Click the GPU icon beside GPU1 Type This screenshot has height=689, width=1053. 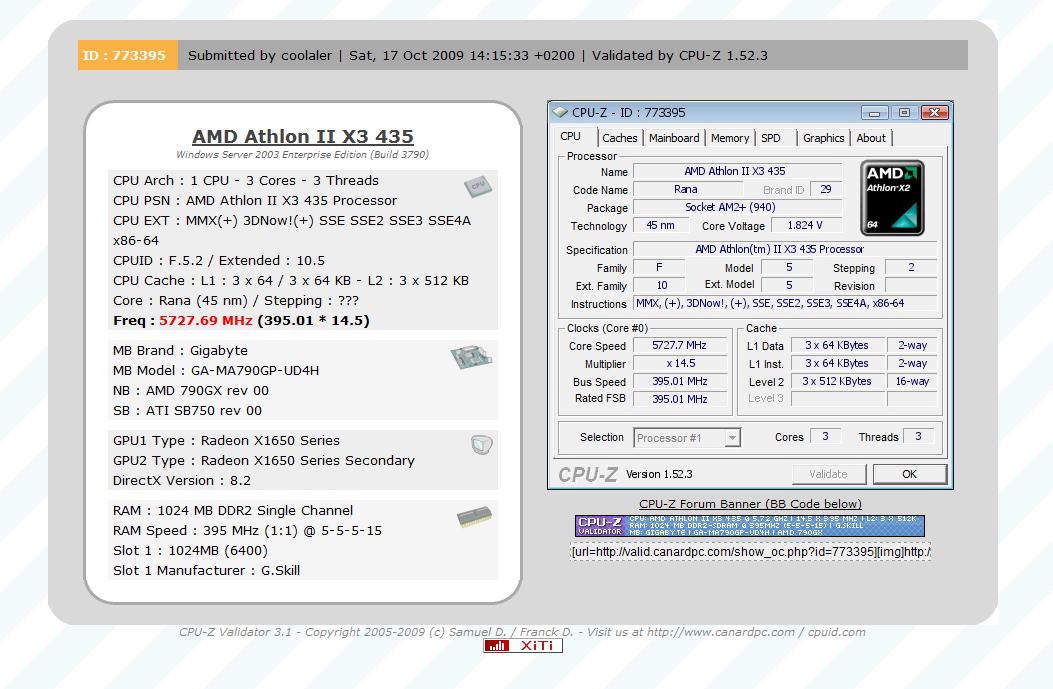(x=482, y=444)
